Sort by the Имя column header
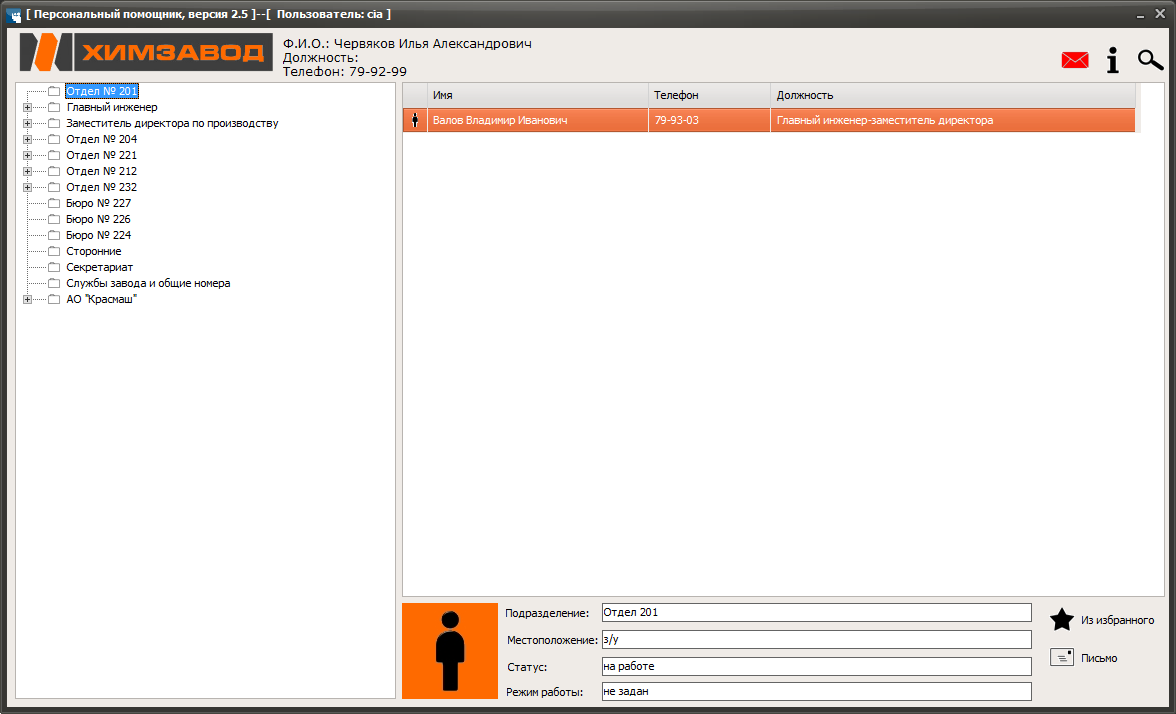1176x714 pixels. [538, 95]
